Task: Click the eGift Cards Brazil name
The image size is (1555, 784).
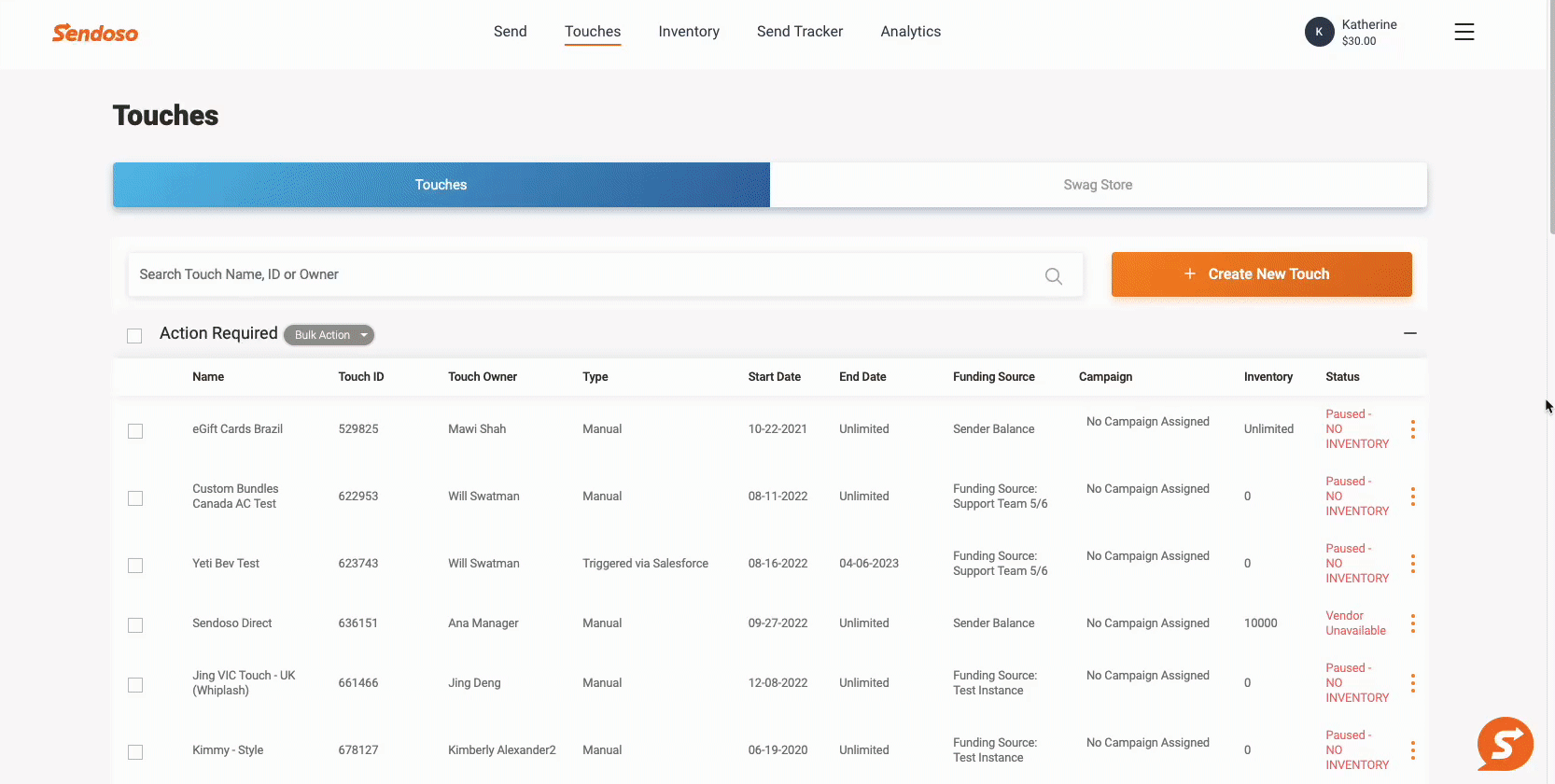Action: click(x=238, y=429)
